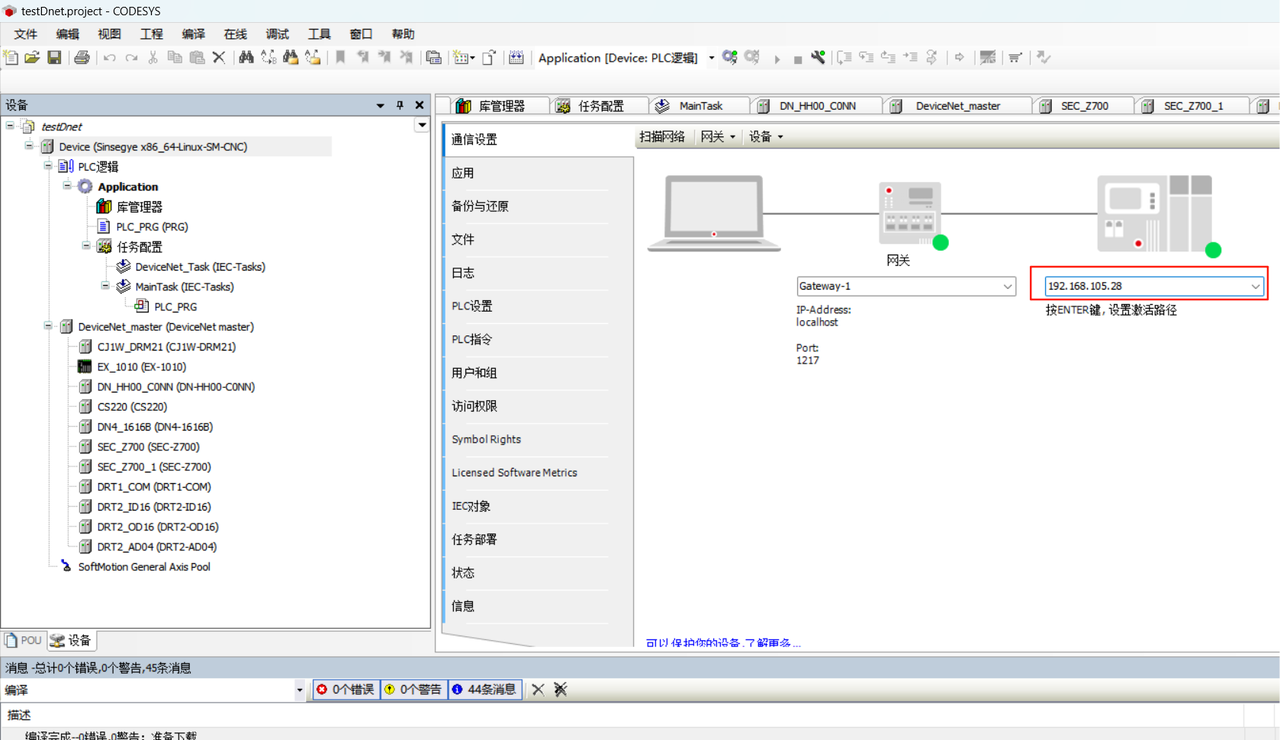This screenshot has width=1280, height=740.
Task: Click the wrench build icon in toolbar
Action: (818, 58)
